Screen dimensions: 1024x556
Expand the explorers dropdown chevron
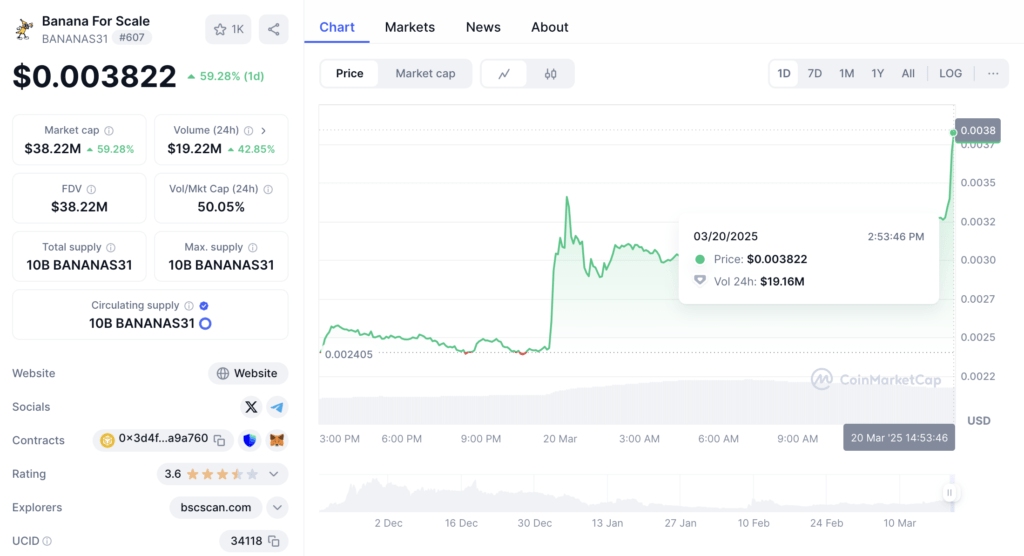point(278,508)
